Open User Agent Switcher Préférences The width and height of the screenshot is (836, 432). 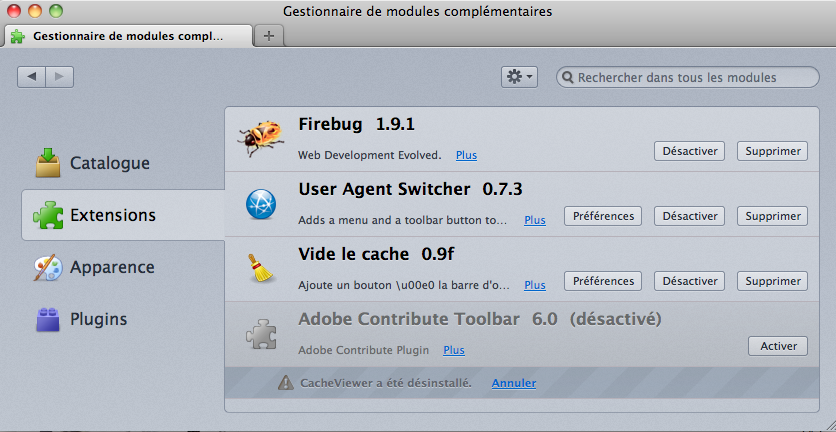tap(603, 216)
